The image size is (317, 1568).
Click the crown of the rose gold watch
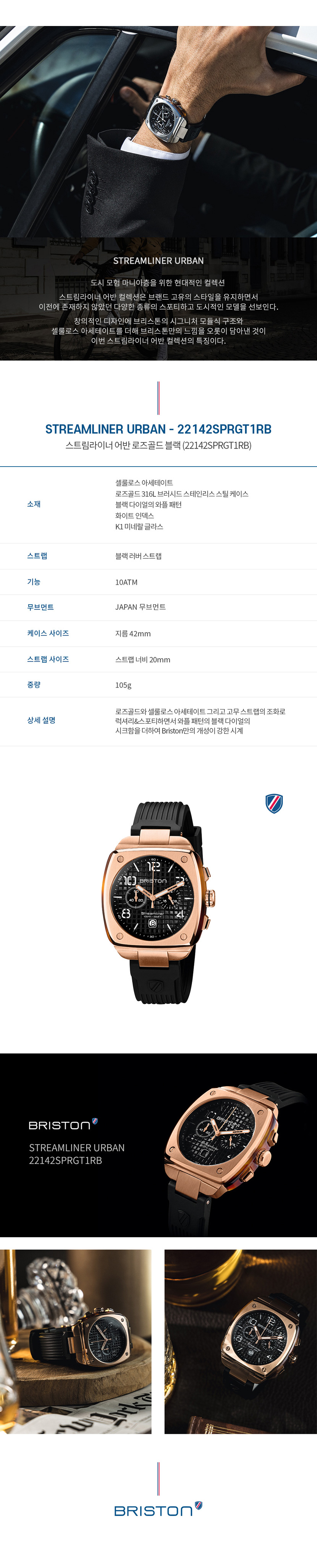tap(211, 897)
